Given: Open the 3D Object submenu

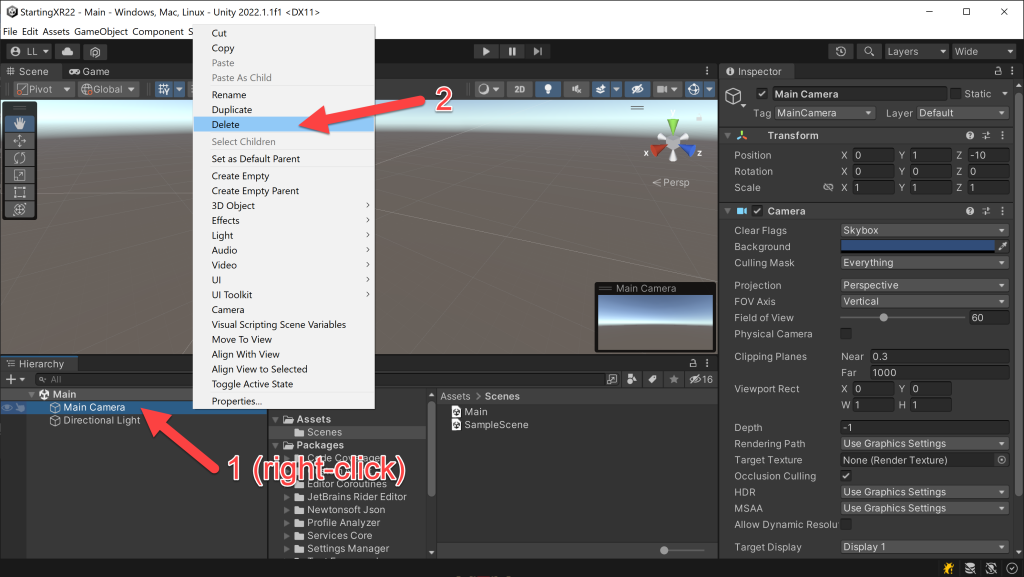Looking at the screenshot, I should tap(284, 206).
